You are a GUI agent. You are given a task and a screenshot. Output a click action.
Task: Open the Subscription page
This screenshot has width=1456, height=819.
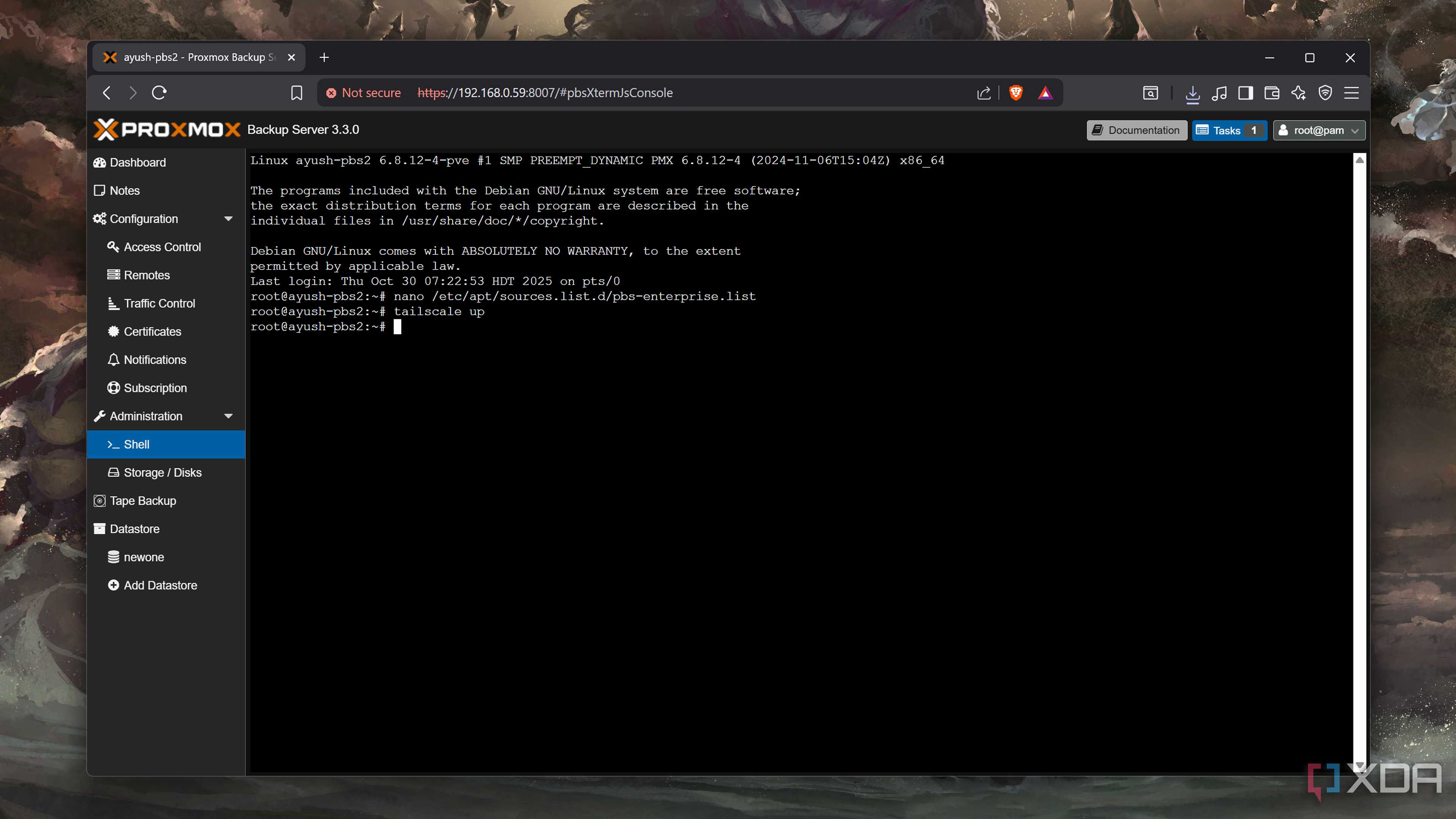pyautogui.click(x=166, y=388)
